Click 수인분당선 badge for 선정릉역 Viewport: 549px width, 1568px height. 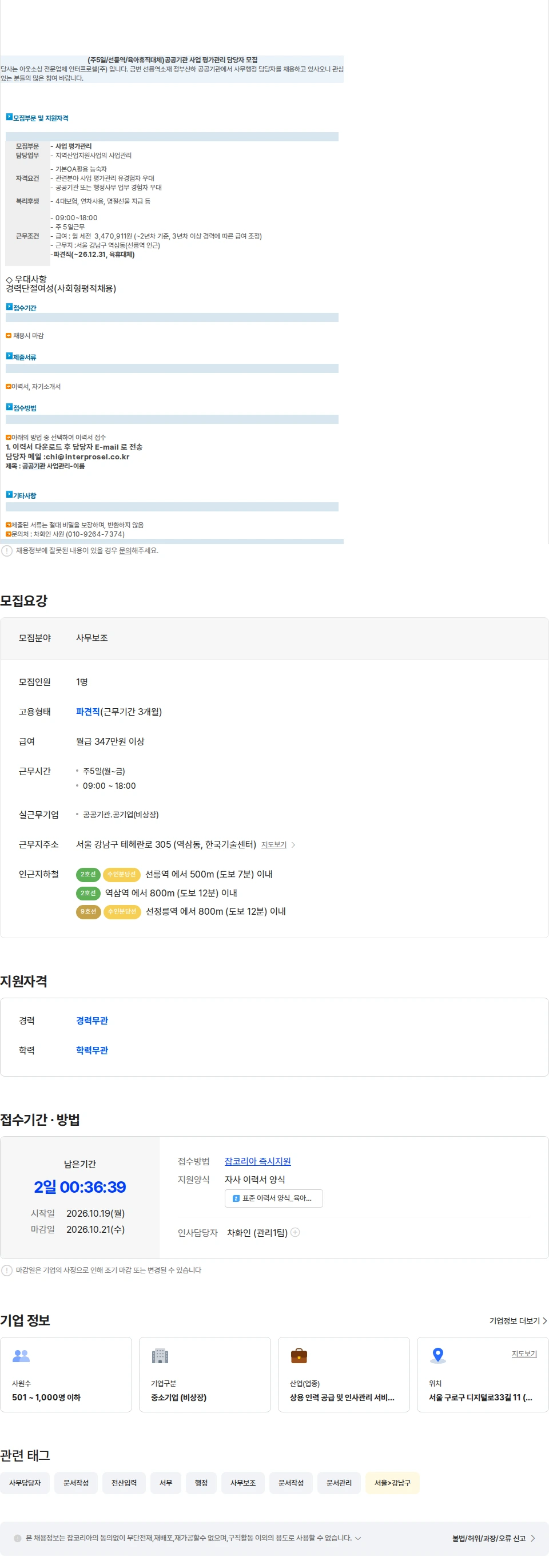(x=122, y=912)
